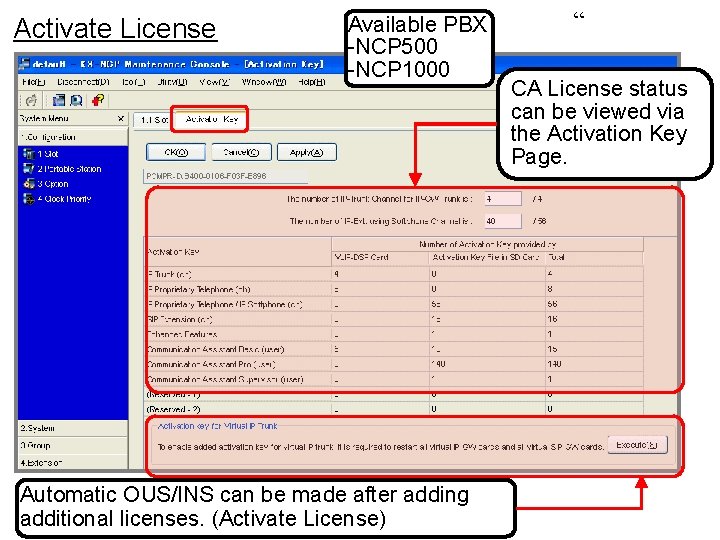Viewport: 720px width, 540px height.
Task: Select 1 Slot in the tree
Action: (x=48, y=154)
